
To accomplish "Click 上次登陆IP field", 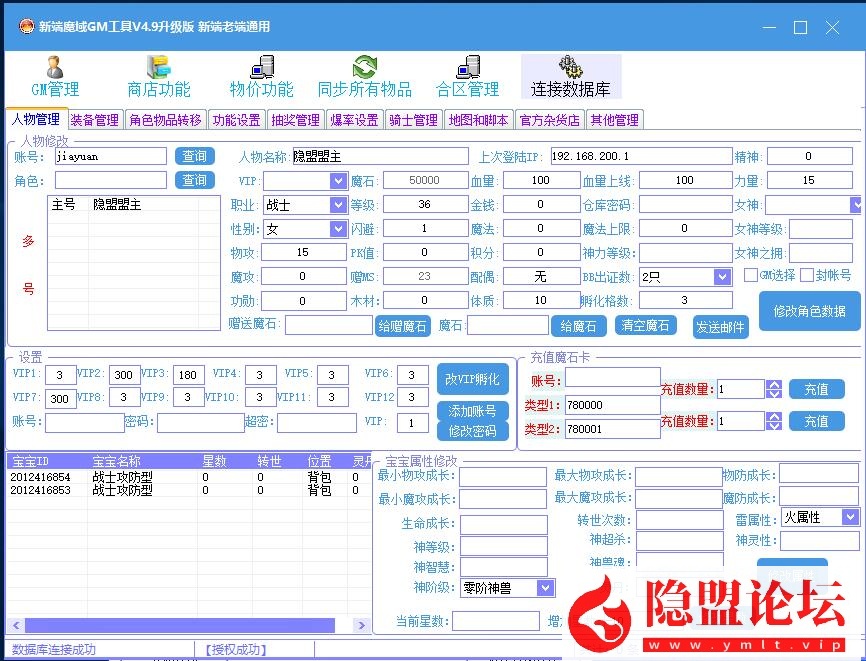I will (x=641, y=156).
